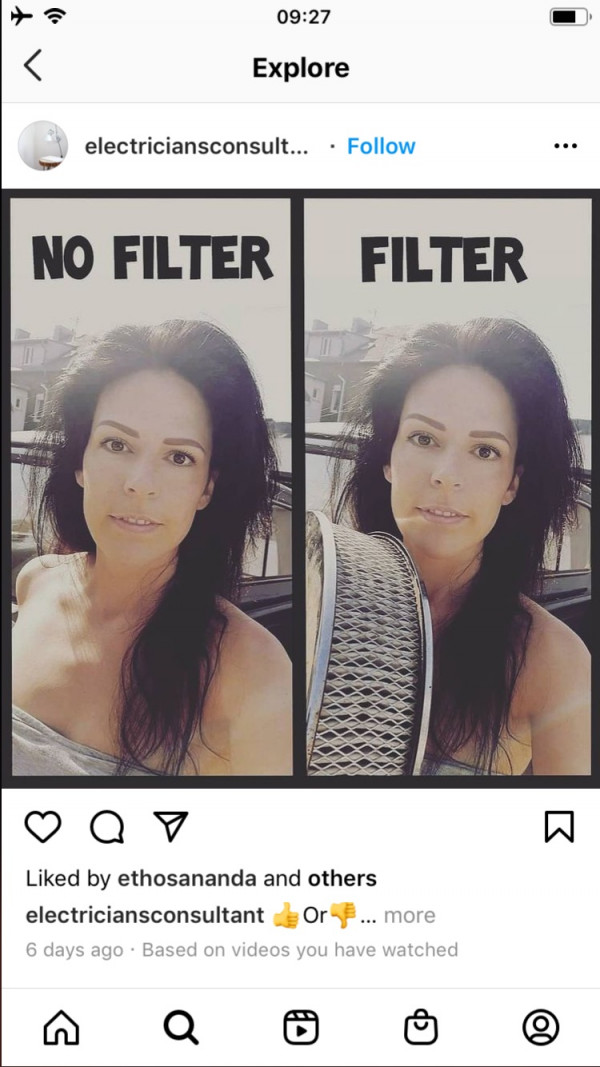Tap the Filter photo with air filter
This screenshot has height=1067, width=600.
(x=448, y=487)
